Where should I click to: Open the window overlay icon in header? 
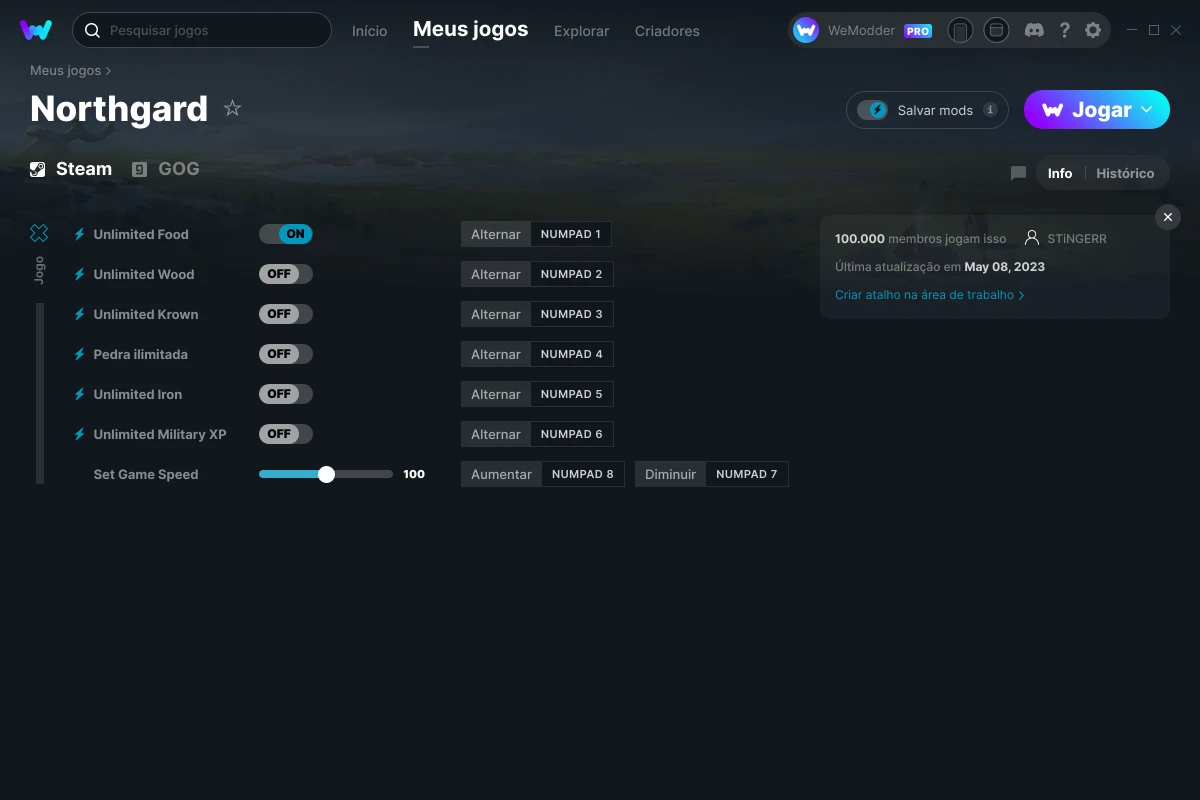(996, 30)
